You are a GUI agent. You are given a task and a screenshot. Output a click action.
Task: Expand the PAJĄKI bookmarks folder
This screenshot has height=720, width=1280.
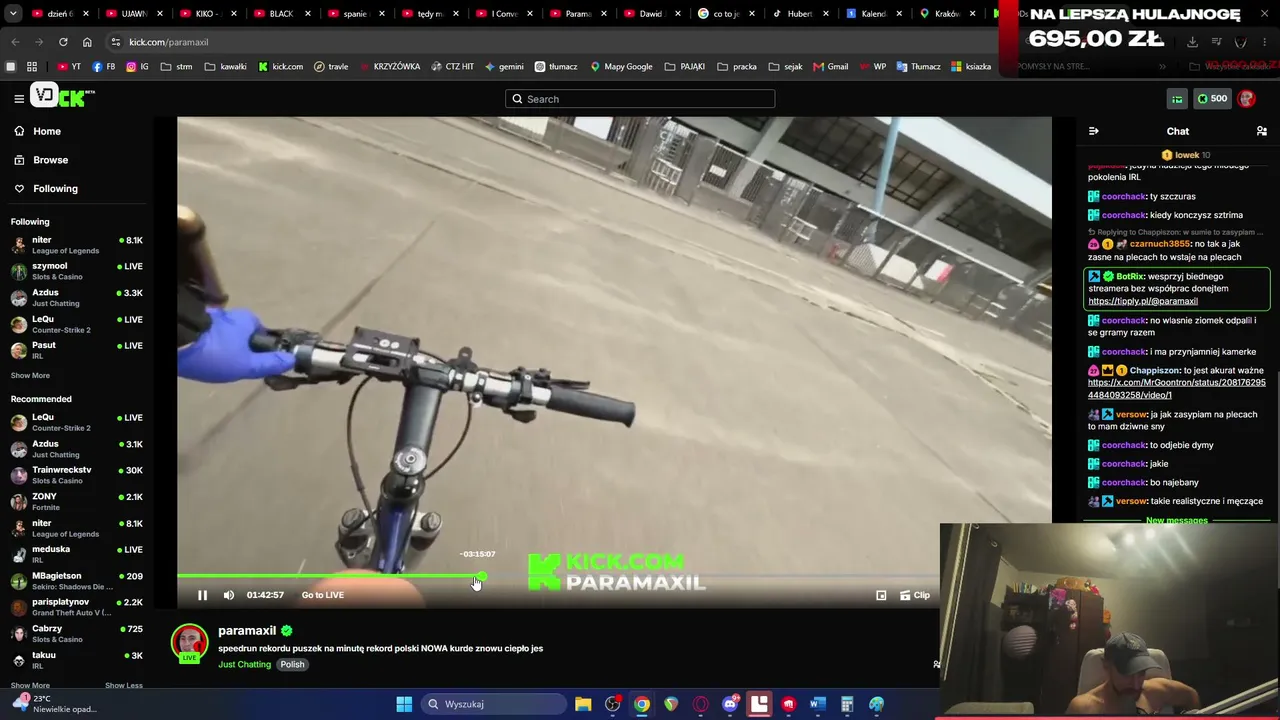pyautogui.click(x=685, y=67)
